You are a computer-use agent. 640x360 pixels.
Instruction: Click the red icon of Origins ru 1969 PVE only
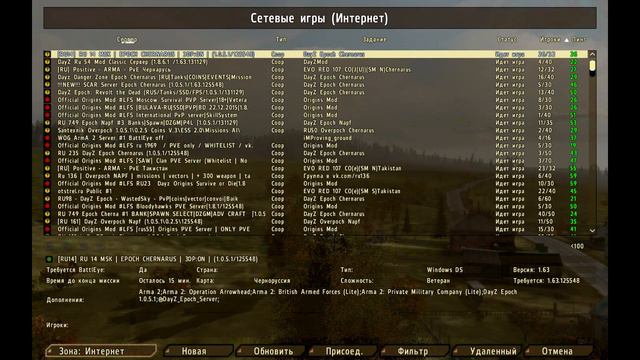pyautogui.click(x=47, y=146)
